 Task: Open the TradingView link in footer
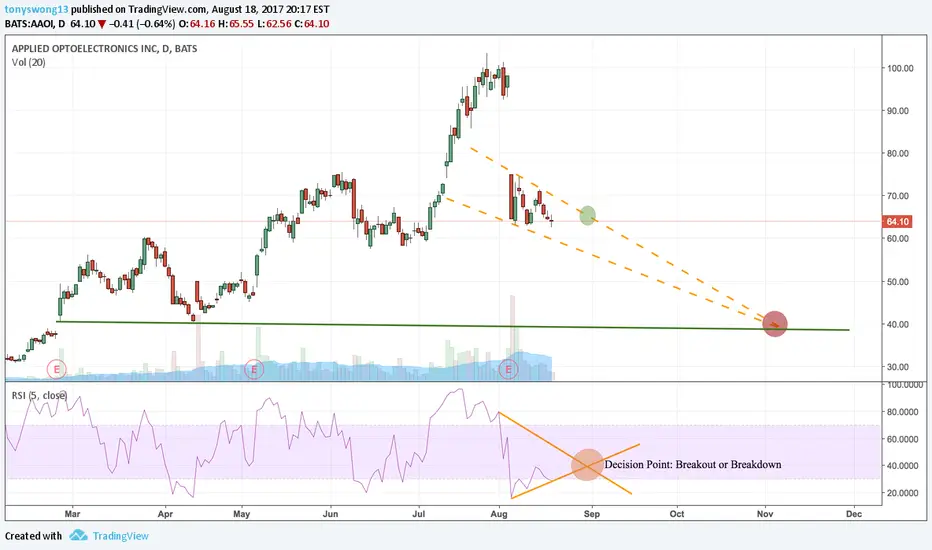coord(121,536)
